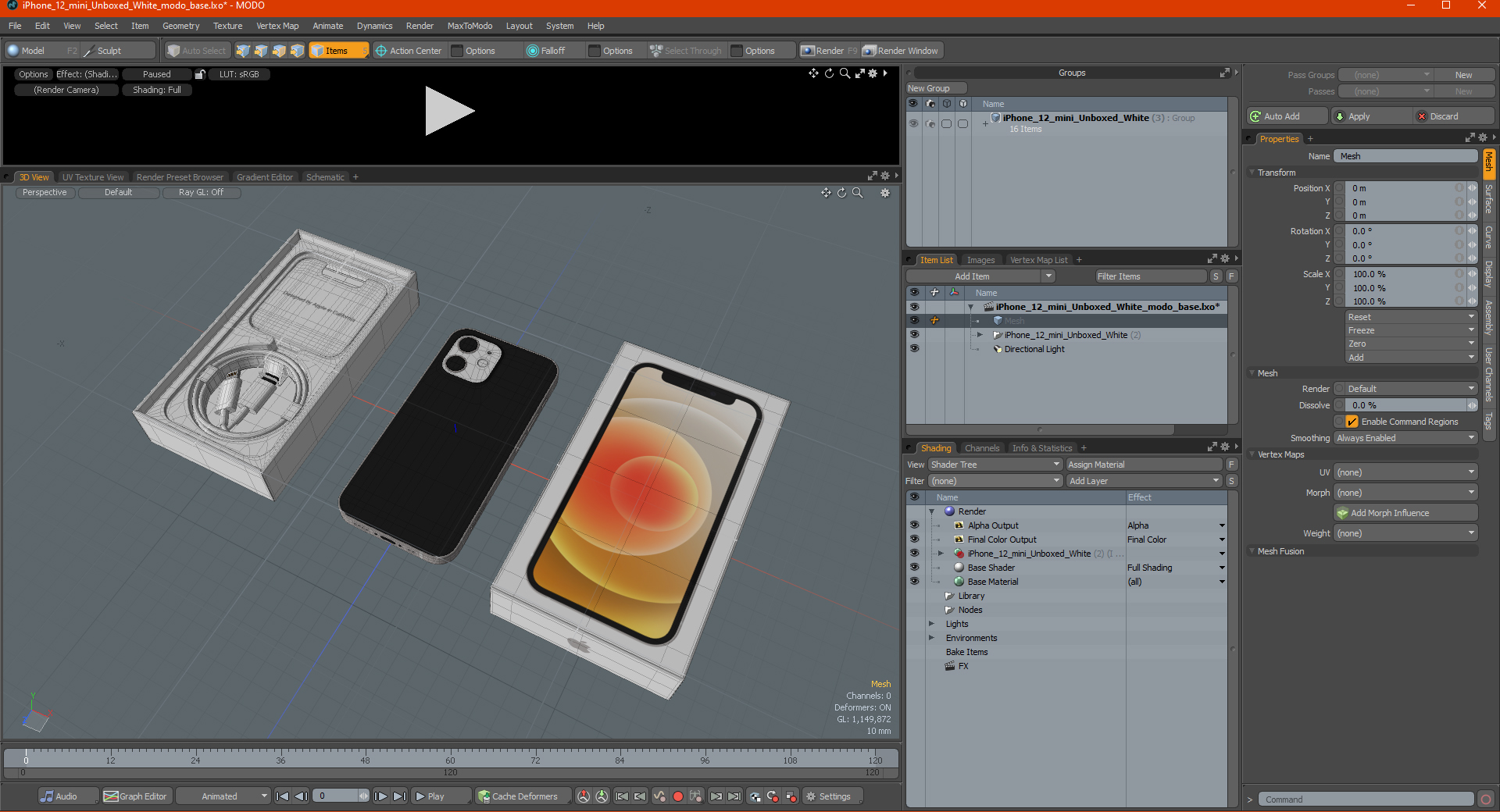Image resolution: width=1500 pixels, height=812 pixels.
Task: Toggle visibility of iPhone_12_mini_Unboxed_White item
Action: tap(914, 335)
